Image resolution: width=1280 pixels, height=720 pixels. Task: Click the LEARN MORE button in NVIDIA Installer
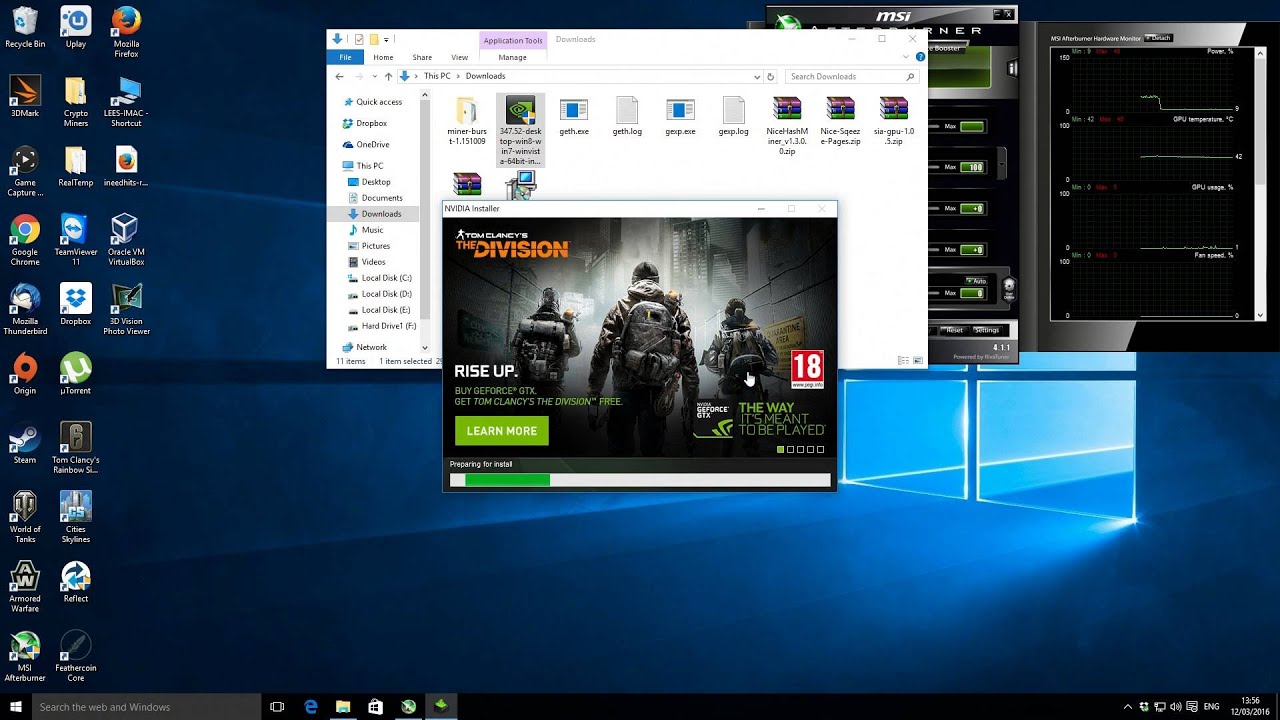point(501,431)
